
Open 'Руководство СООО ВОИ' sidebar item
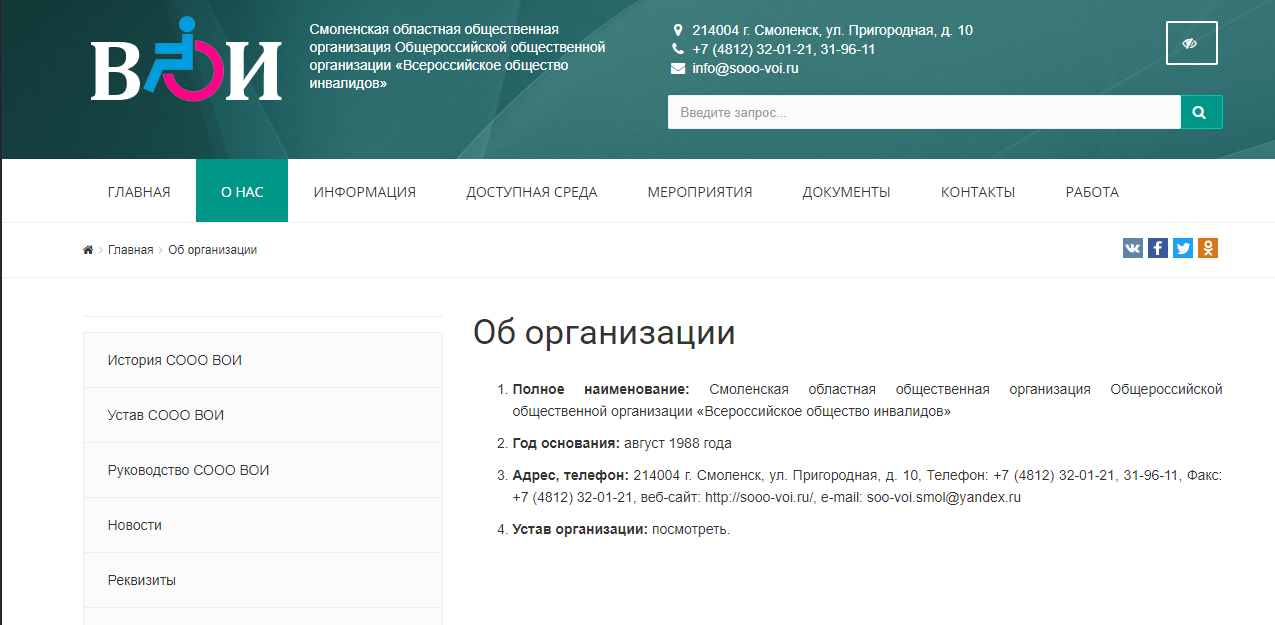263,470
